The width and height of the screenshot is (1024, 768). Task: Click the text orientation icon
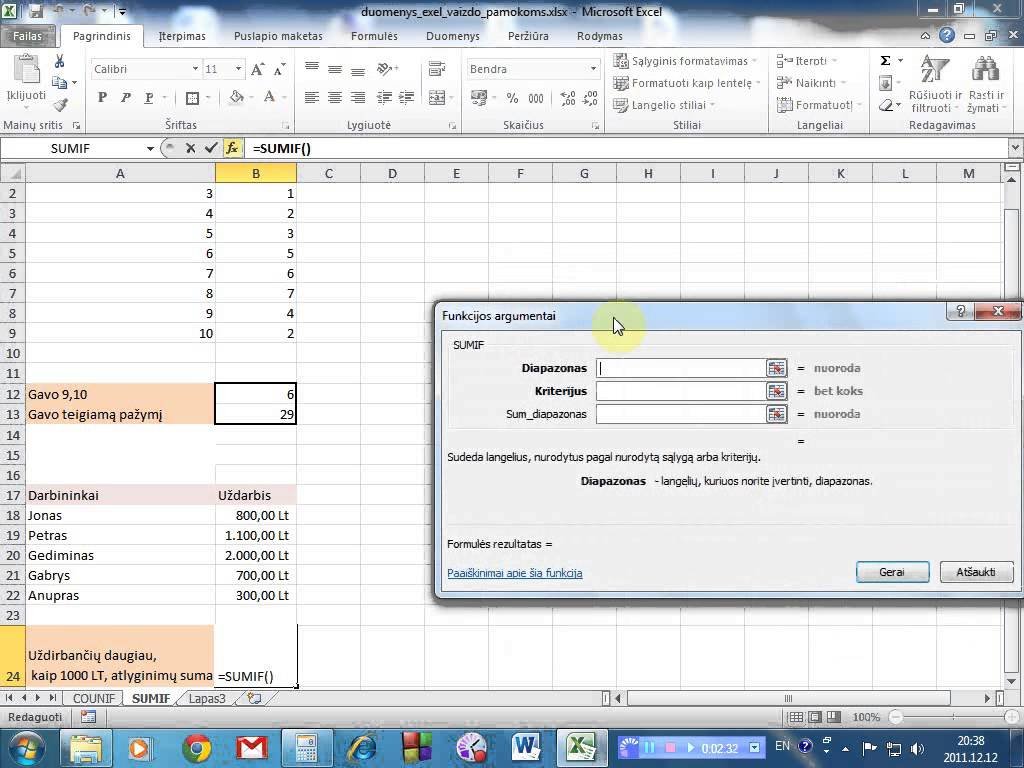pos(386,68)
